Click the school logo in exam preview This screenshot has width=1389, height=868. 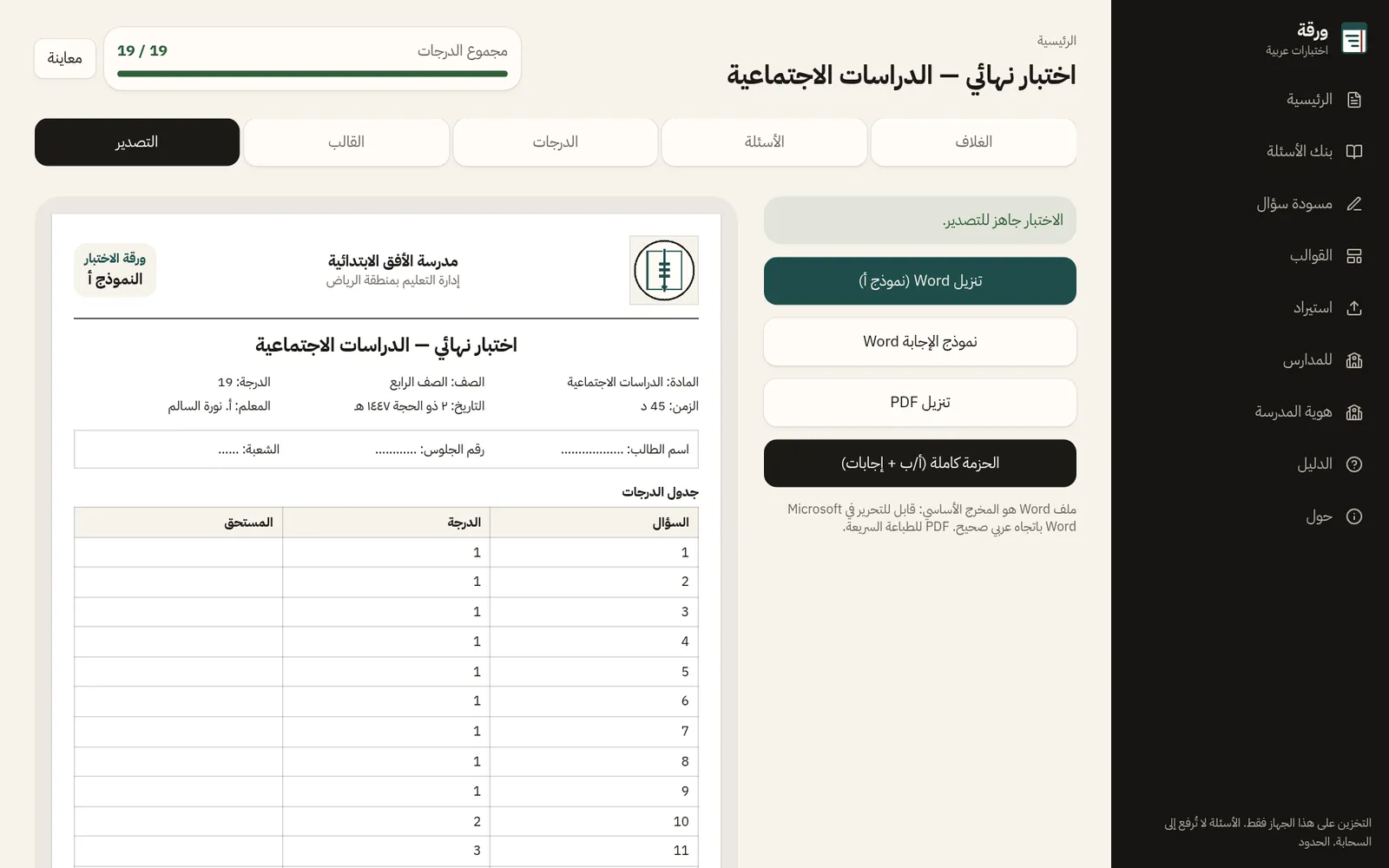pyautogui.click(x=664, y=271)
